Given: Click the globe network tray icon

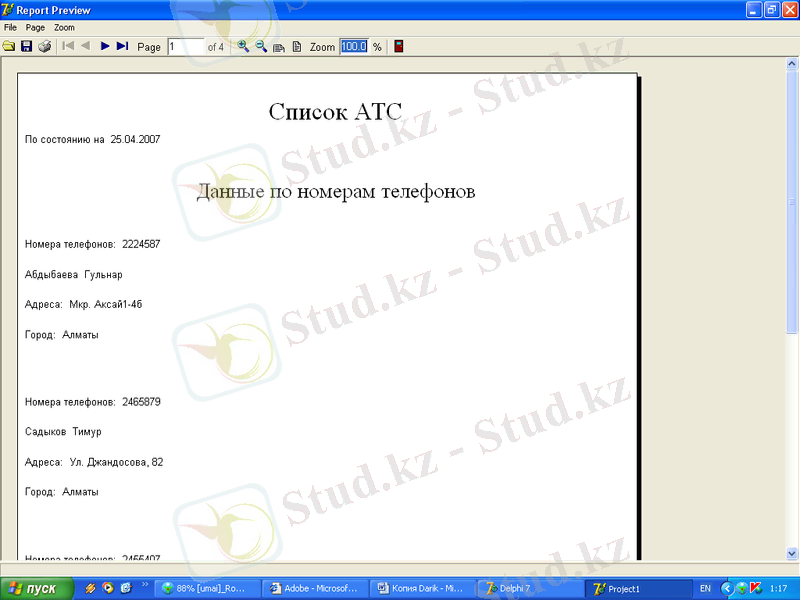Looking at the screenshot, I should 742,589.
